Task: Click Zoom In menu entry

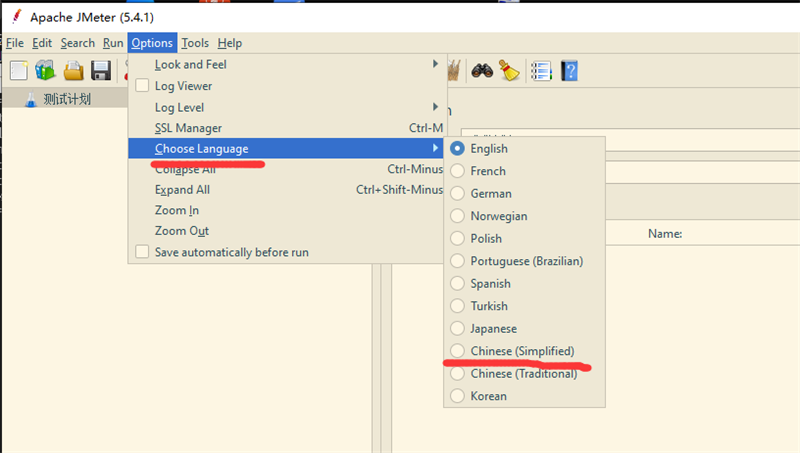Action: click(x=286, y=210)
